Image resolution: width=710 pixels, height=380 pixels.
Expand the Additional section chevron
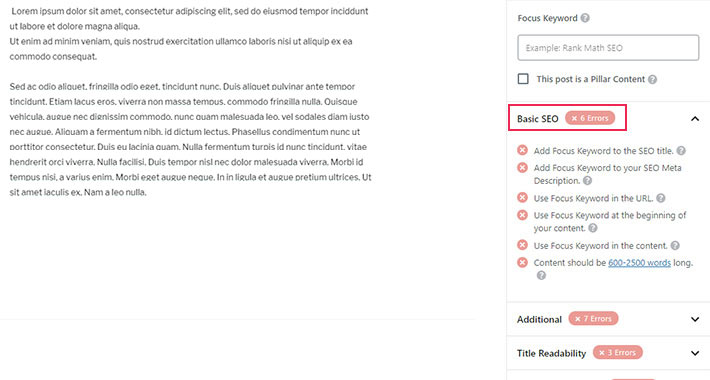click(695, 319)
